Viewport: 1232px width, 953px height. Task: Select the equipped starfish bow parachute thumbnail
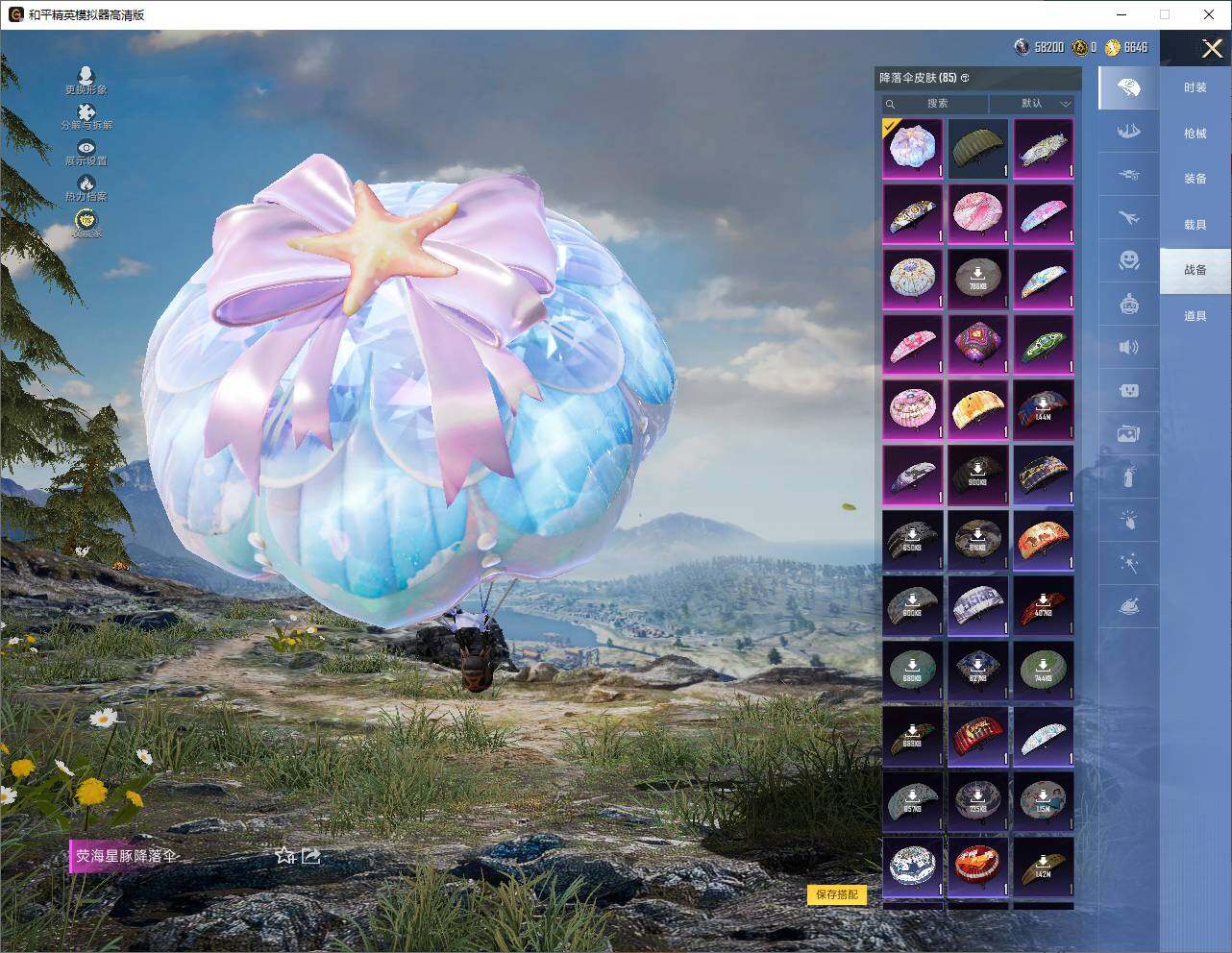tap(913, 148)
